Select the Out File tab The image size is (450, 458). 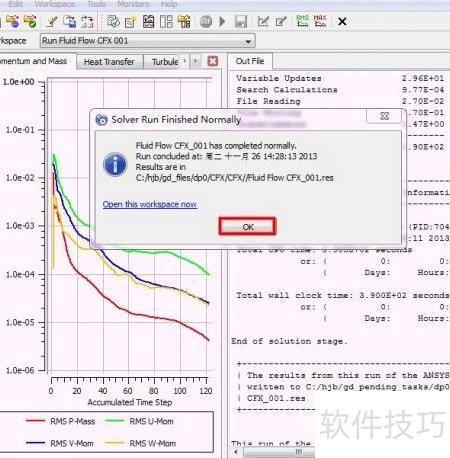pyautogui.click(x=250, y=61)
